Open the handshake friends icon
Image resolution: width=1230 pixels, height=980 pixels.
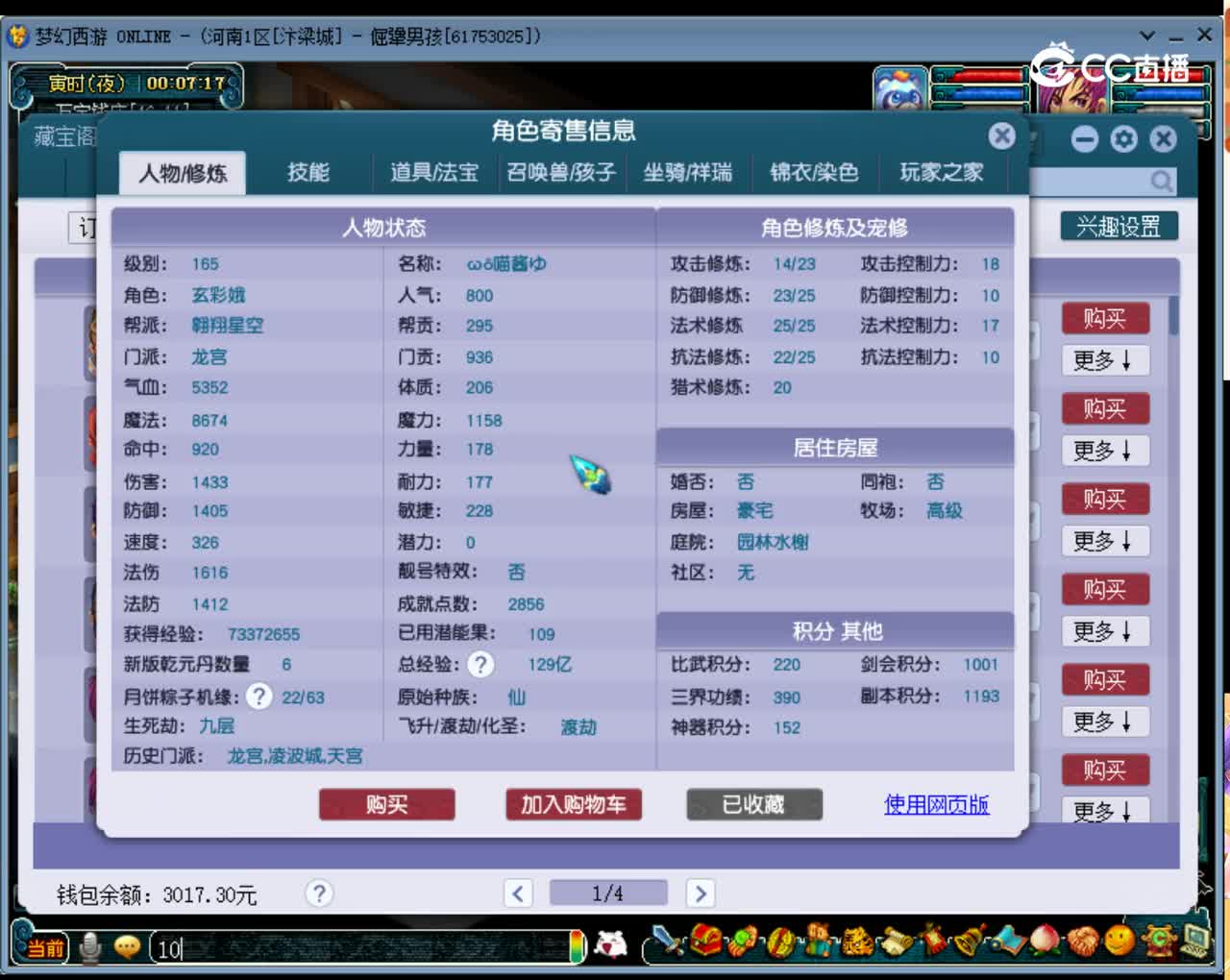[x=1083, y=941]
